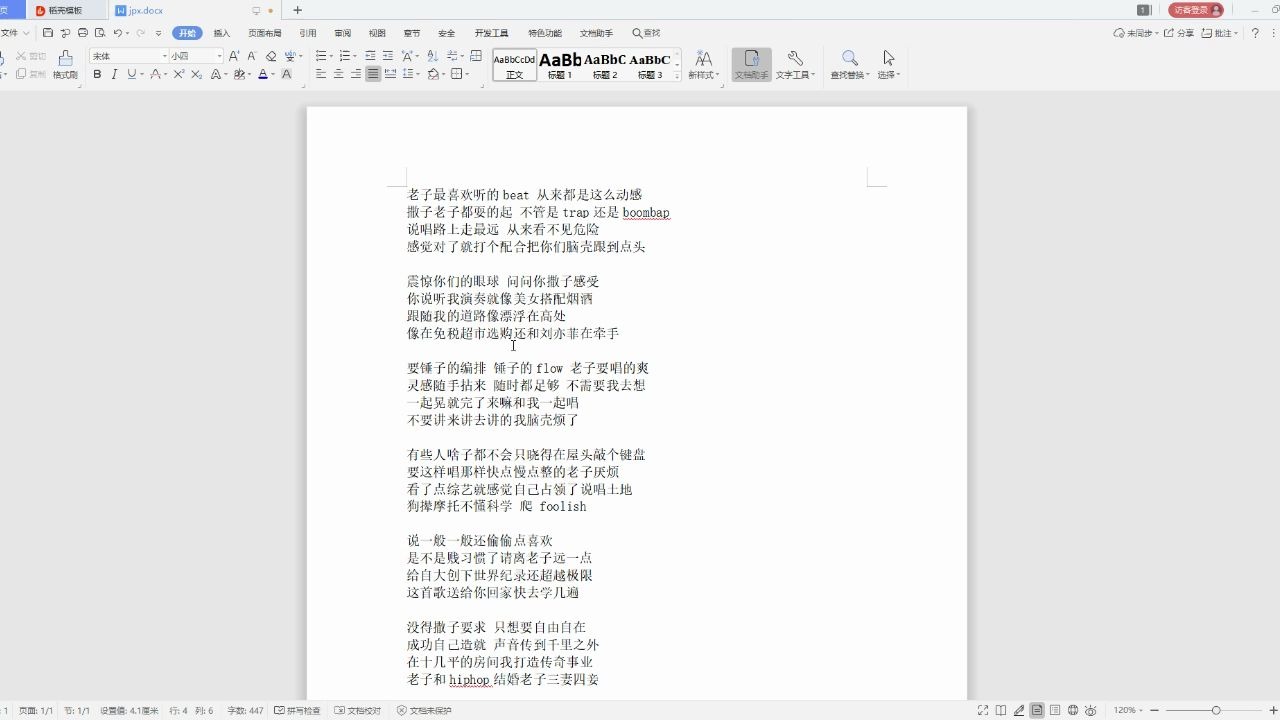Image resolution: width=1280 pixels, height=720 pixels.
Task: Toggle Italic formatting
Action: pyautogui.click(x=114, y=74)
